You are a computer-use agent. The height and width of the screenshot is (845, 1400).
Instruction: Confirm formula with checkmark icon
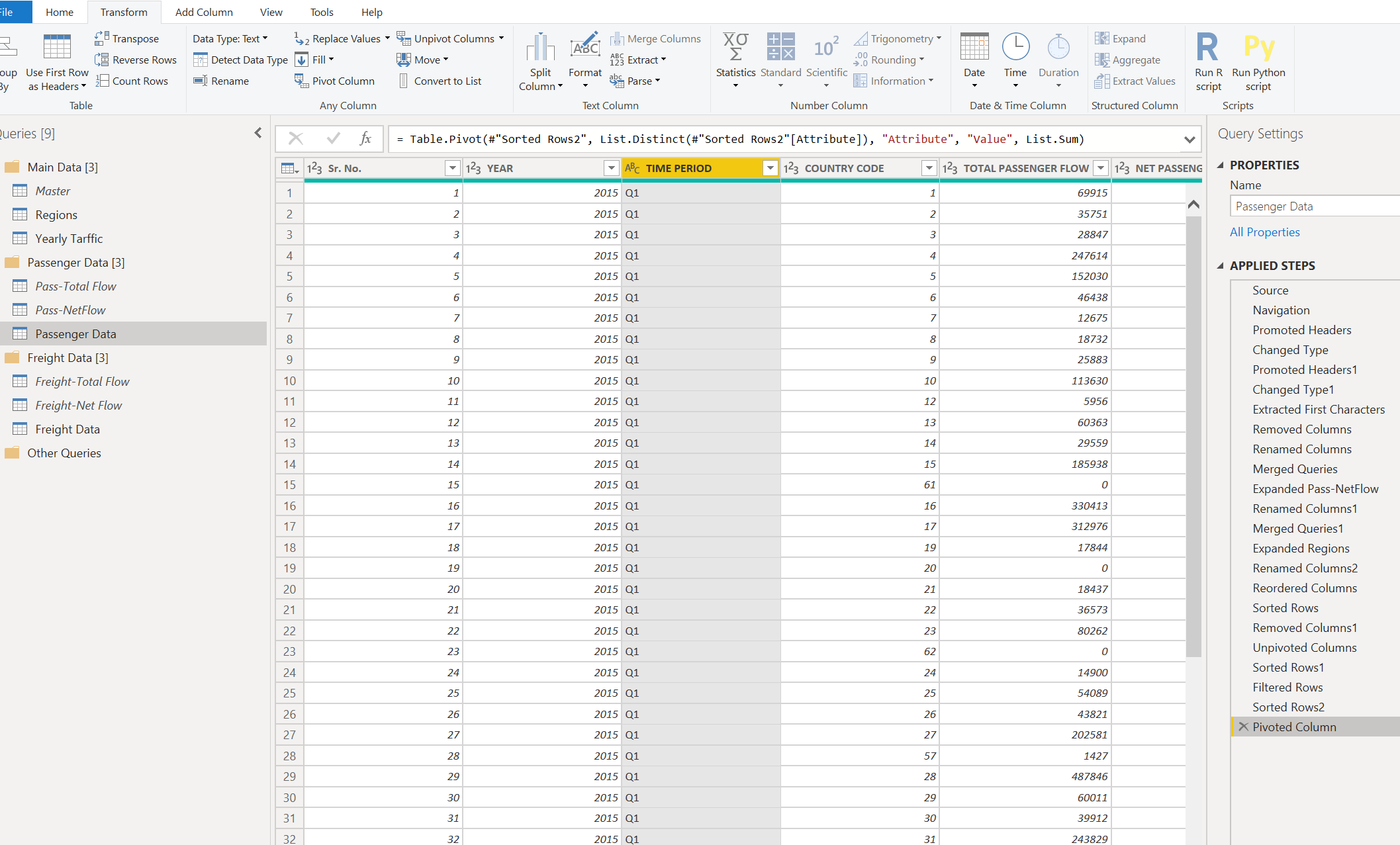pos(333,139)
